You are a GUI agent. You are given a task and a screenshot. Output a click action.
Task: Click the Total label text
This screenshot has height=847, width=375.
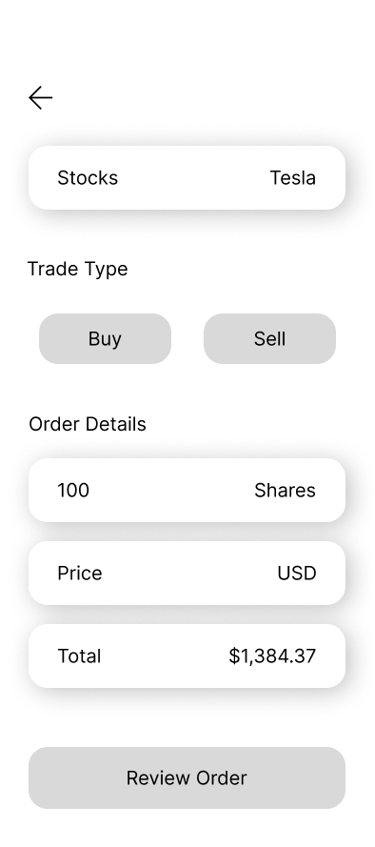[79, 656]
